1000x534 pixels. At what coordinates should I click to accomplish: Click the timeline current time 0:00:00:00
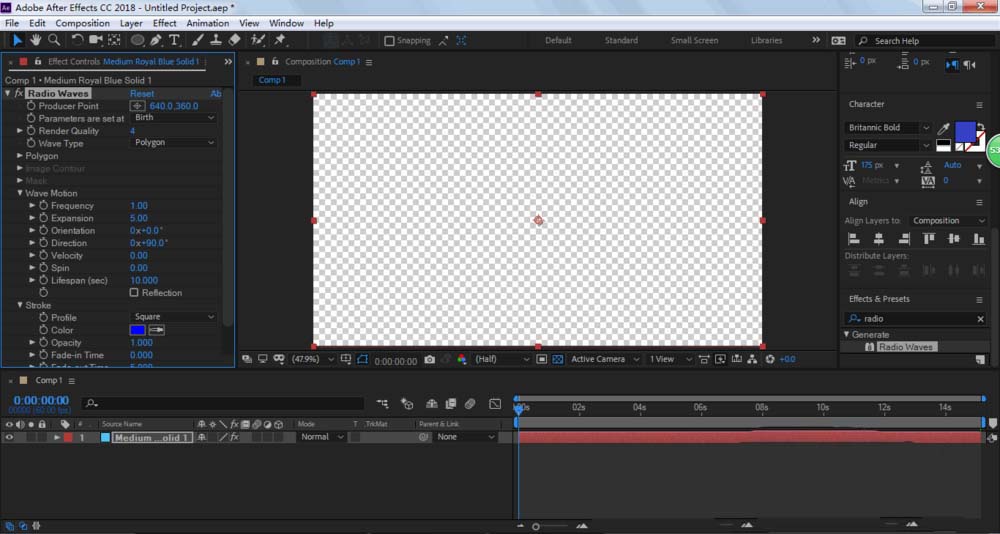tap(41, 401)
